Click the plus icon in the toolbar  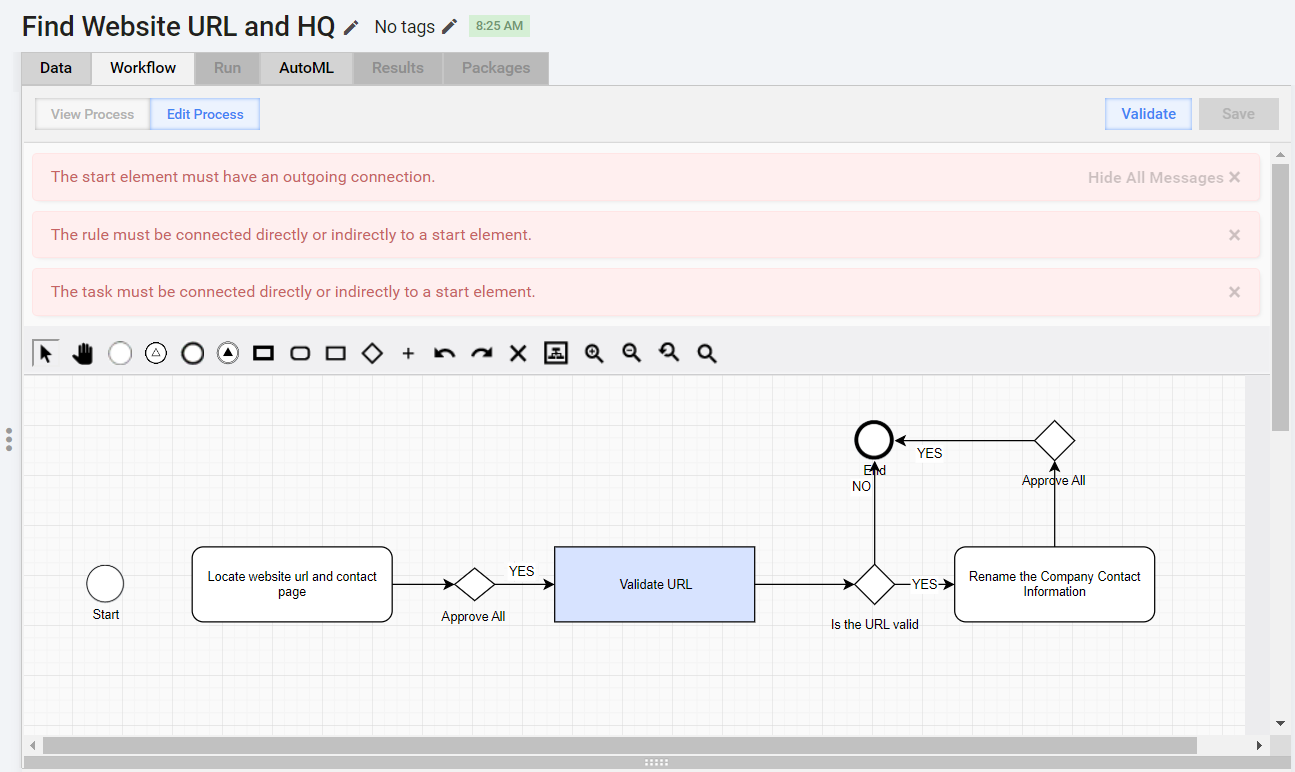(408, 353)
